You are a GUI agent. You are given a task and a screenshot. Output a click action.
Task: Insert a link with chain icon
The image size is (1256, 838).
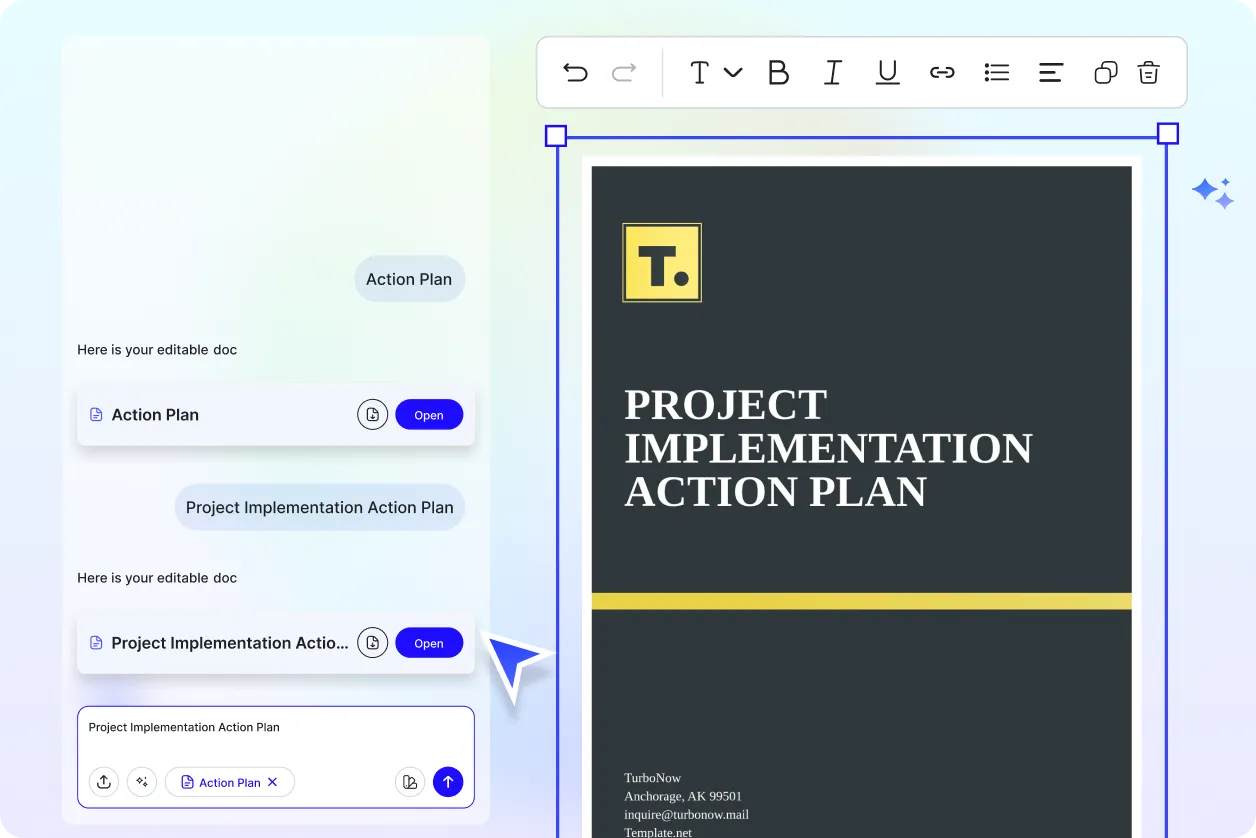(x=942, y=72)
